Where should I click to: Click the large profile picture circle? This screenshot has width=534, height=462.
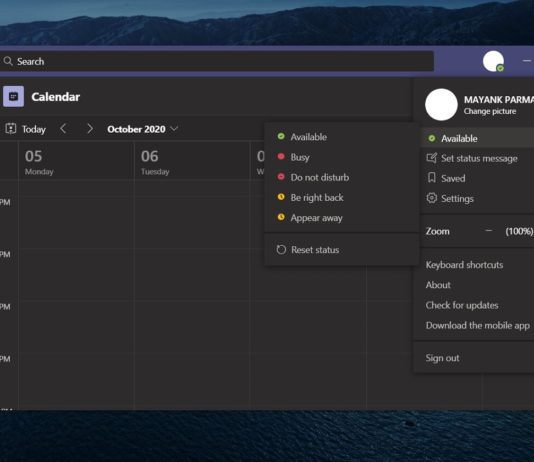[441, 105]
